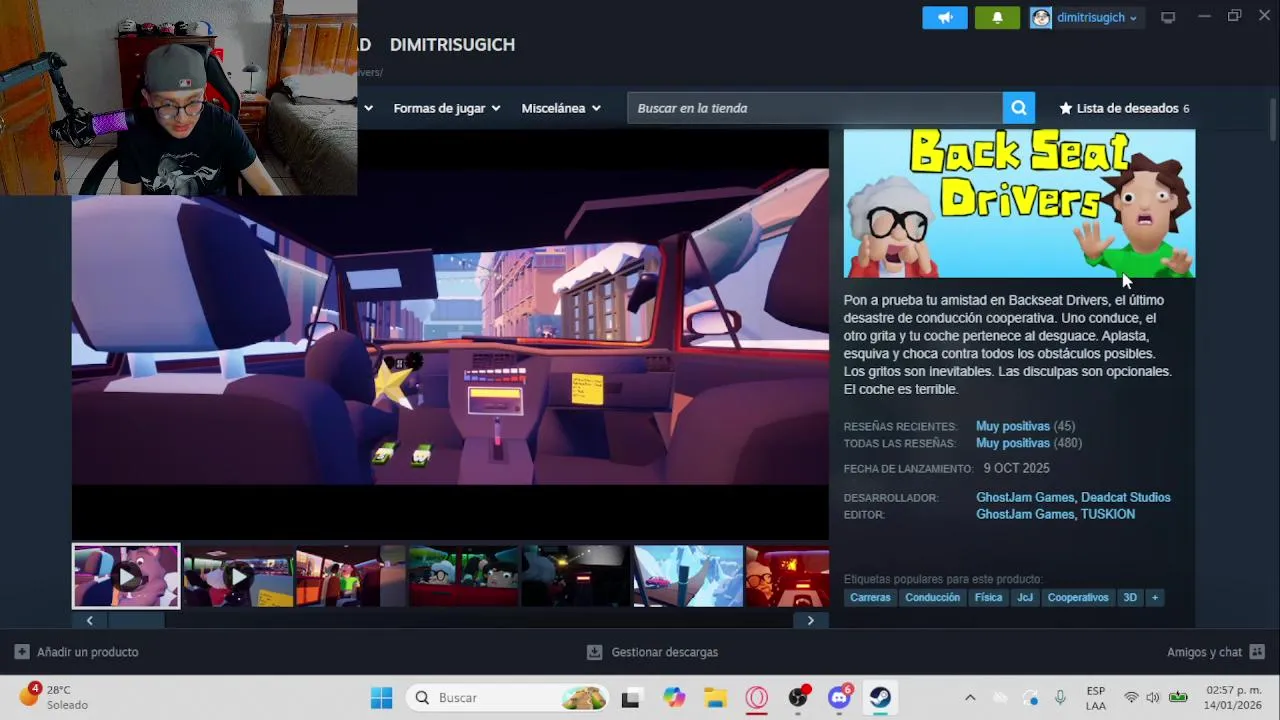This screenshot has width=1280, height=720.
Task: Click the page vertical scrollbar
Action: [x=1272, y=121]
